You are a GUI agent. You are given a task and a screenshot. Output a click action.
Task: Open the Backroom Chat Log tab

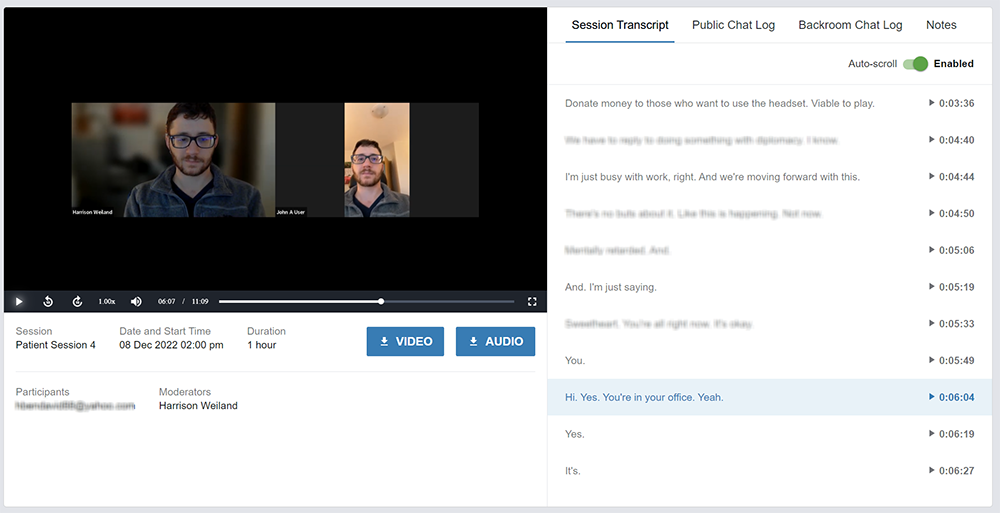click(850, 25)
